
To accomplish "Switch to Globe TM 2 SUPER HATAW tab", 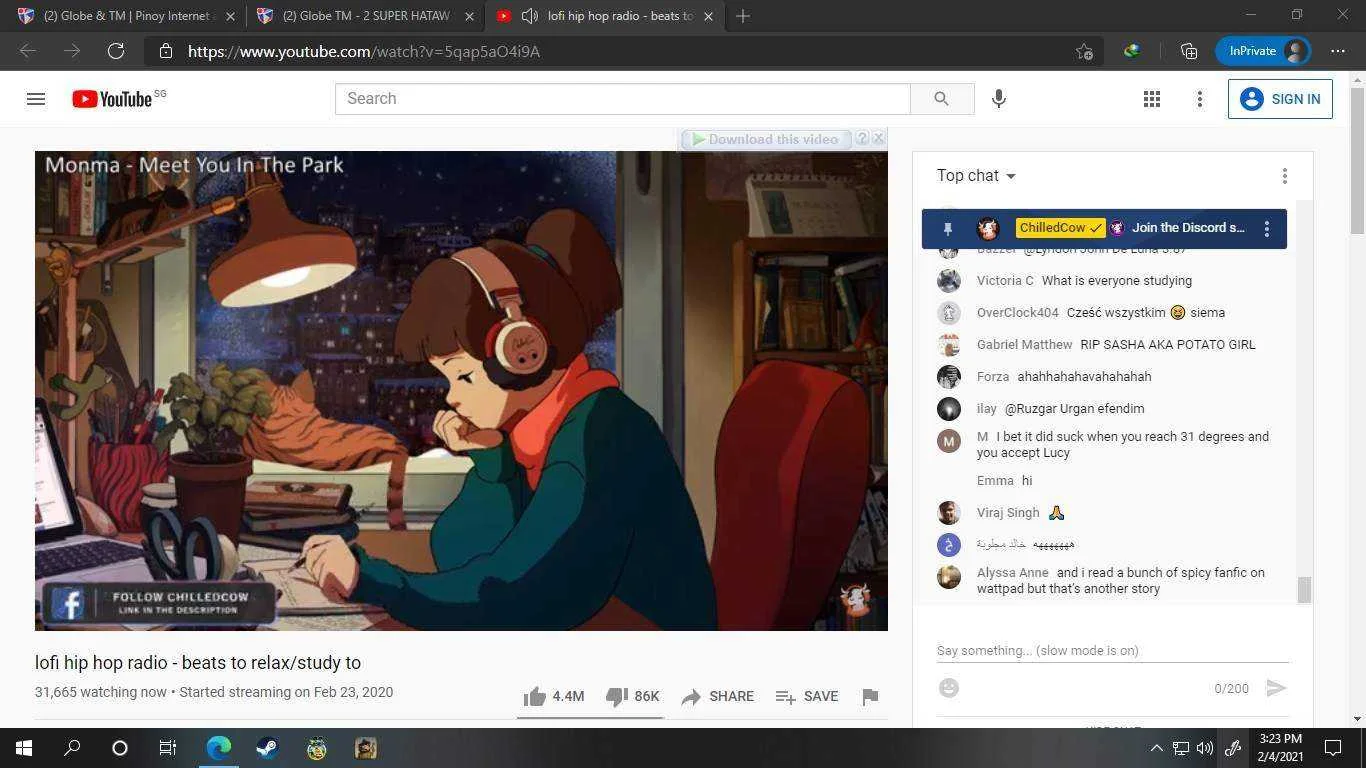I will 365,16.
